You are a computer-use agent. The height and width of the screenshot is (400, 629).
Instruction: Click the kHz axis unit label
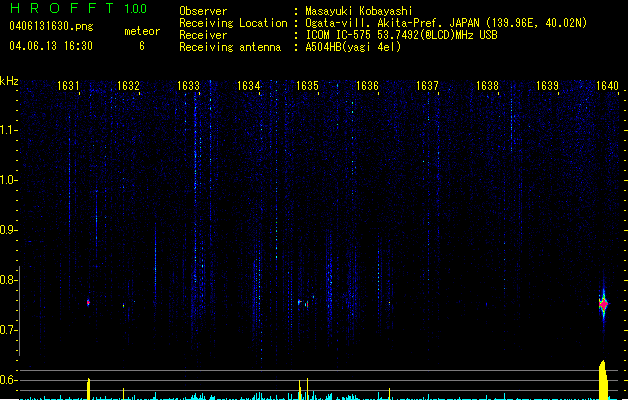pos(9,81)
